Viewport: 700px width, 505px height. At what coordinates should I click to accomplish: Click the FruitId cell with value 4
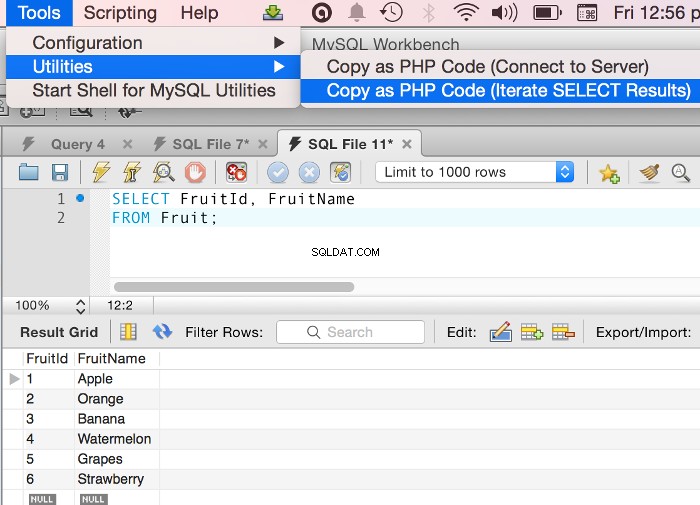[48, 439]
